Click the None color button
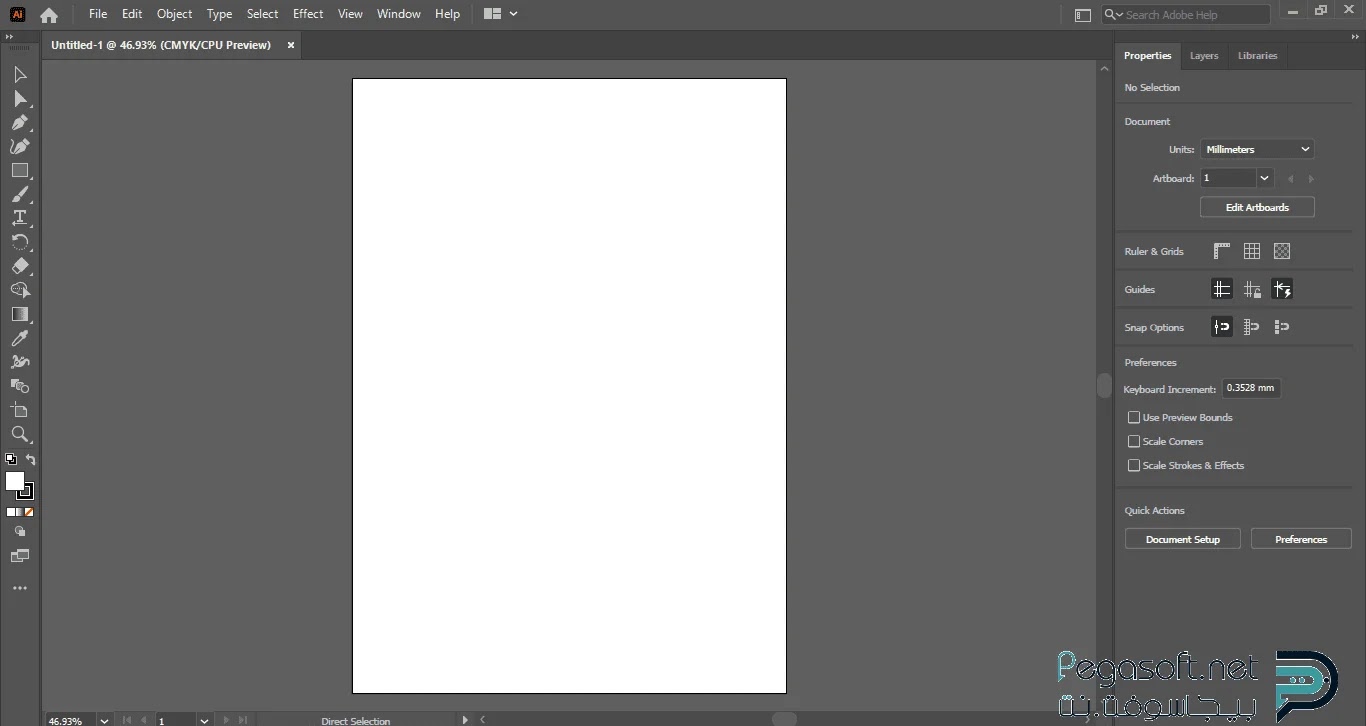Image resolution: width=1366 pixels, height=726 pixels. [x=30, y=512]
